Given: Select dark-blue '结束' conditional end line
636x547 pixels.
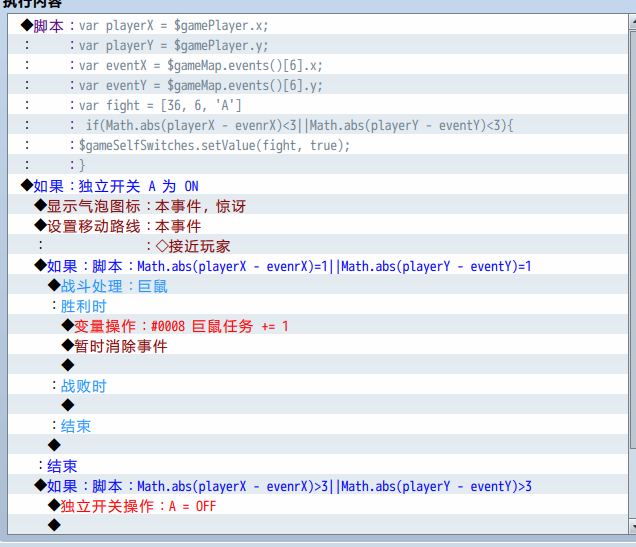Looking at the screenshot, I should click(318, 465).
